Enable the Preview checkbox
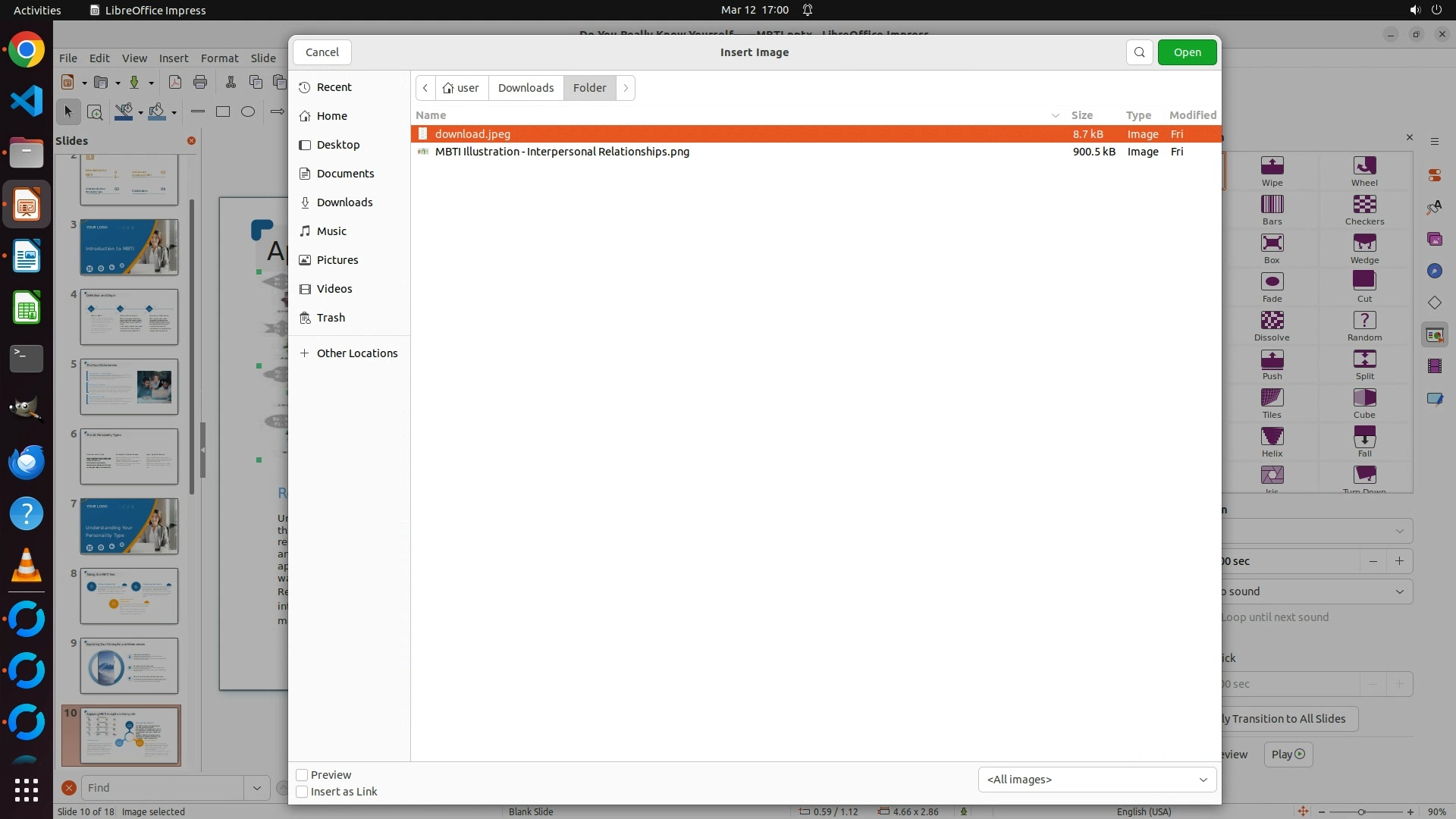The image size is (1456, 819). pos(302,775)
